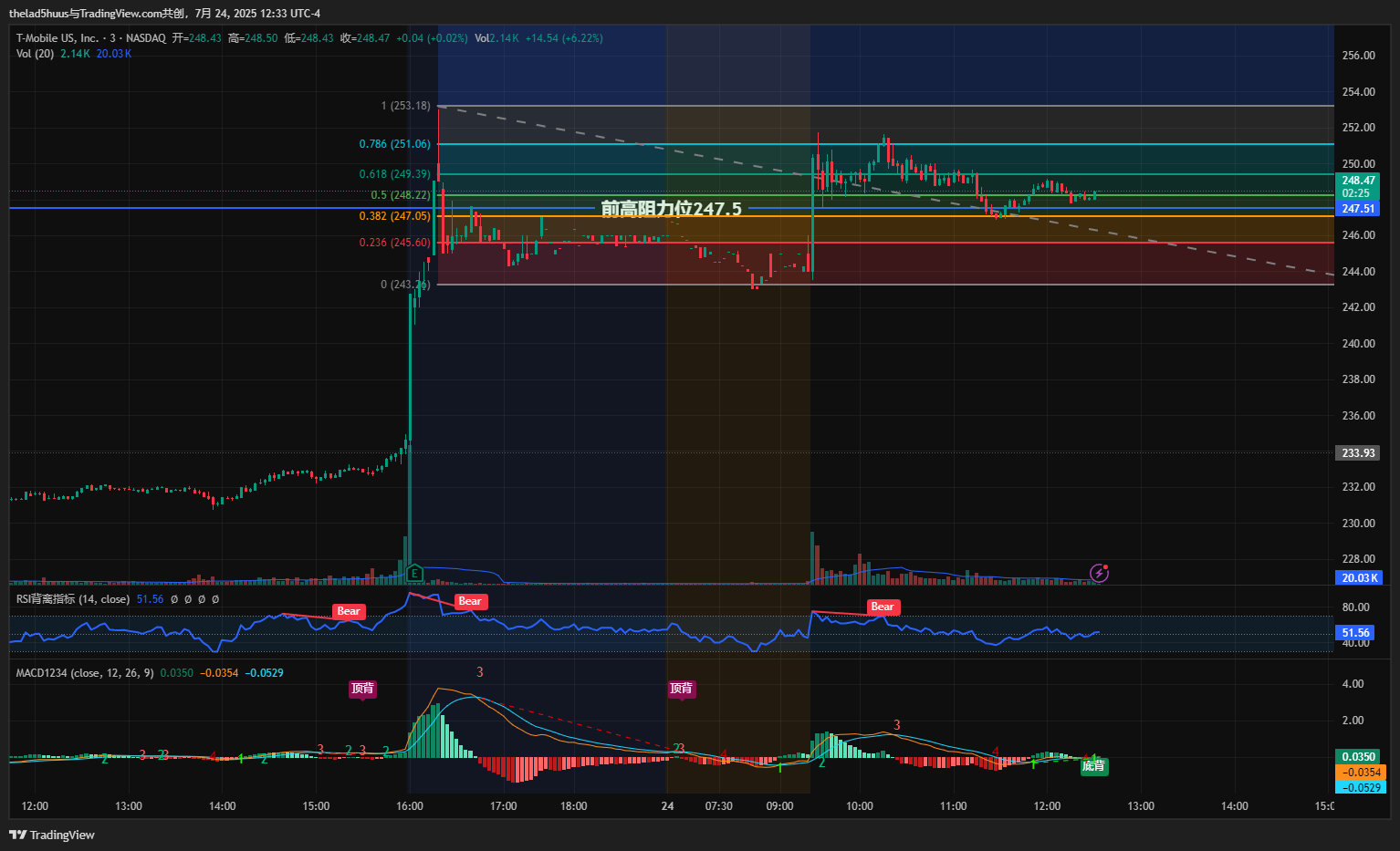The height and width of the screenshot is (851, 1400).
Task: Click the 高=248.50 high value in legend
Action: click(x=253, y=38)
